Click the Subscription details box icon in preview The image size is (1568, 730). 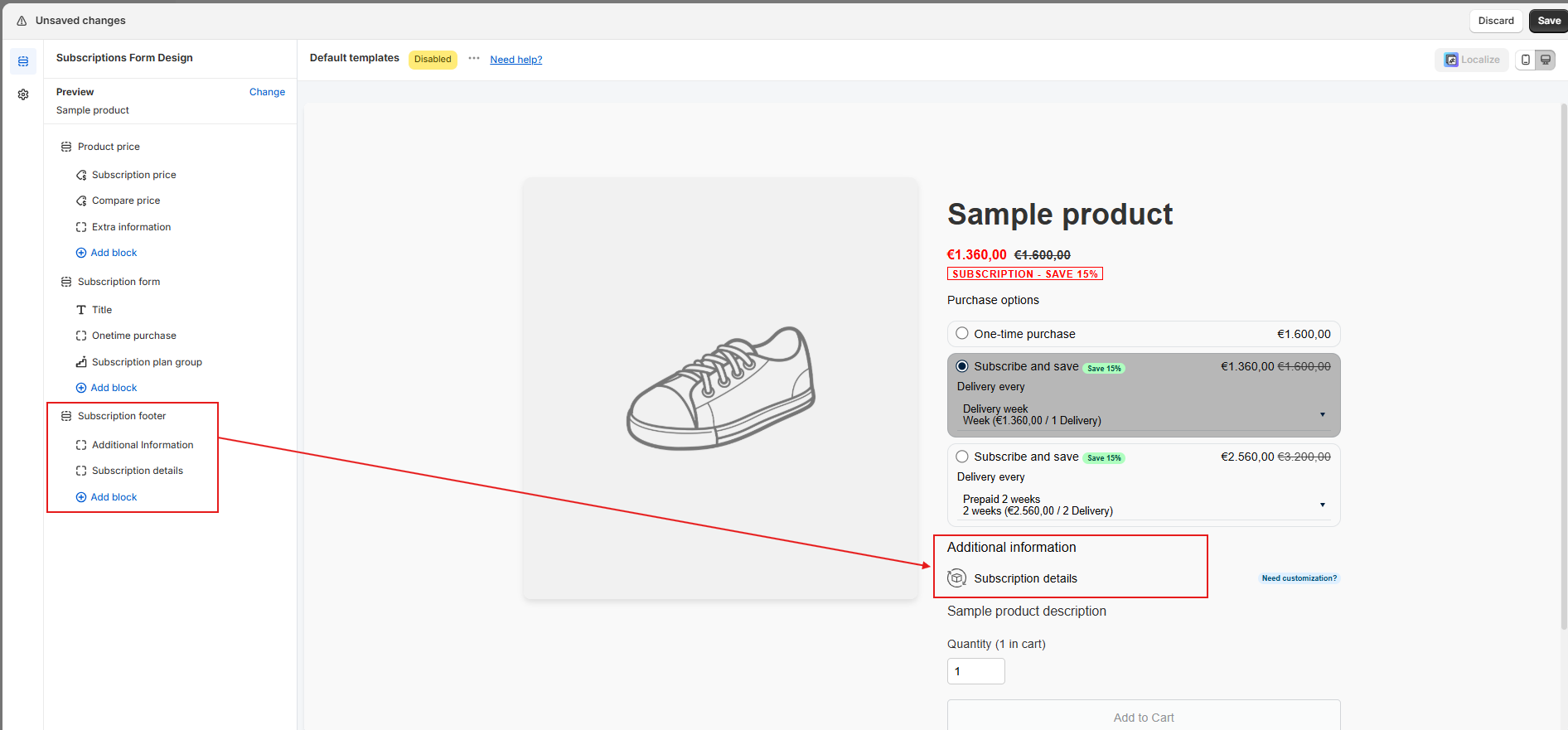957,578
